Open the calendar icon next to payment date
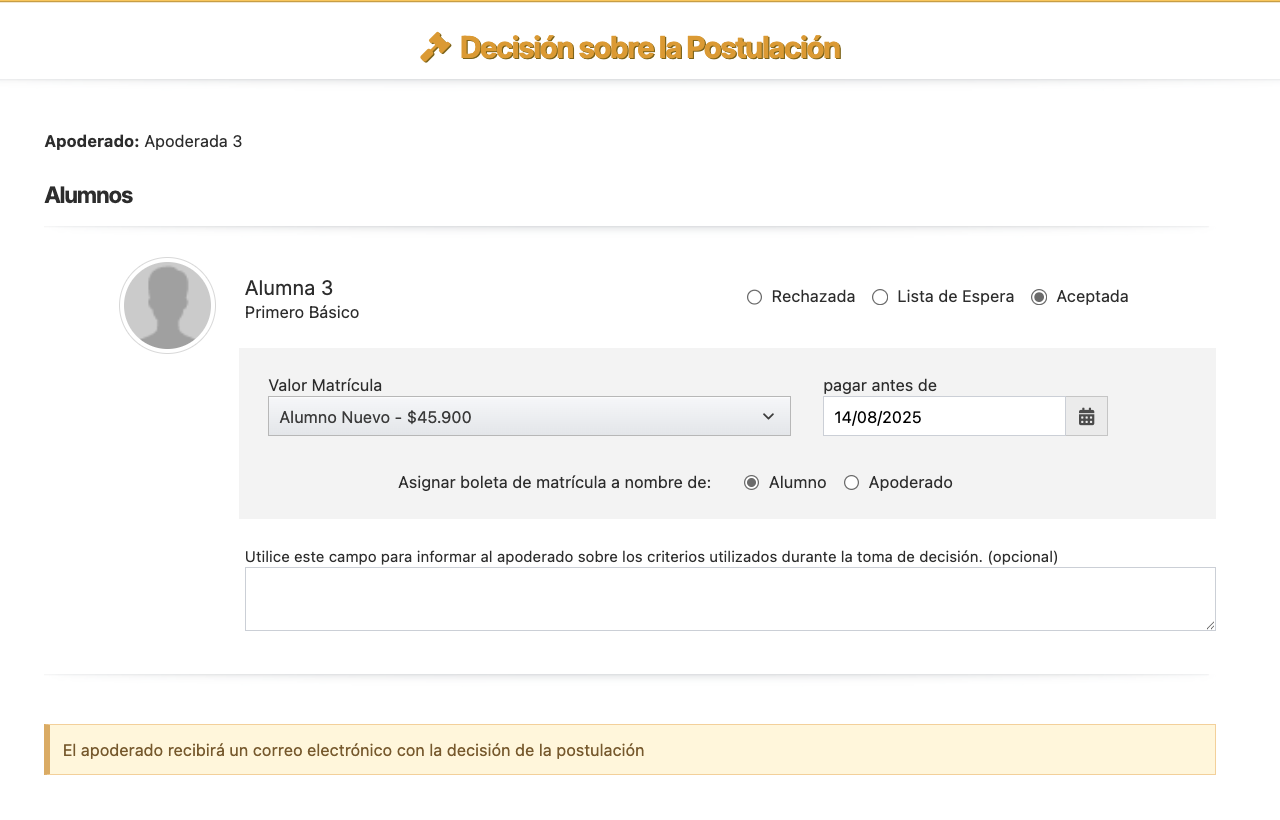1280x820 pixels. click(x=1086, y=415)
